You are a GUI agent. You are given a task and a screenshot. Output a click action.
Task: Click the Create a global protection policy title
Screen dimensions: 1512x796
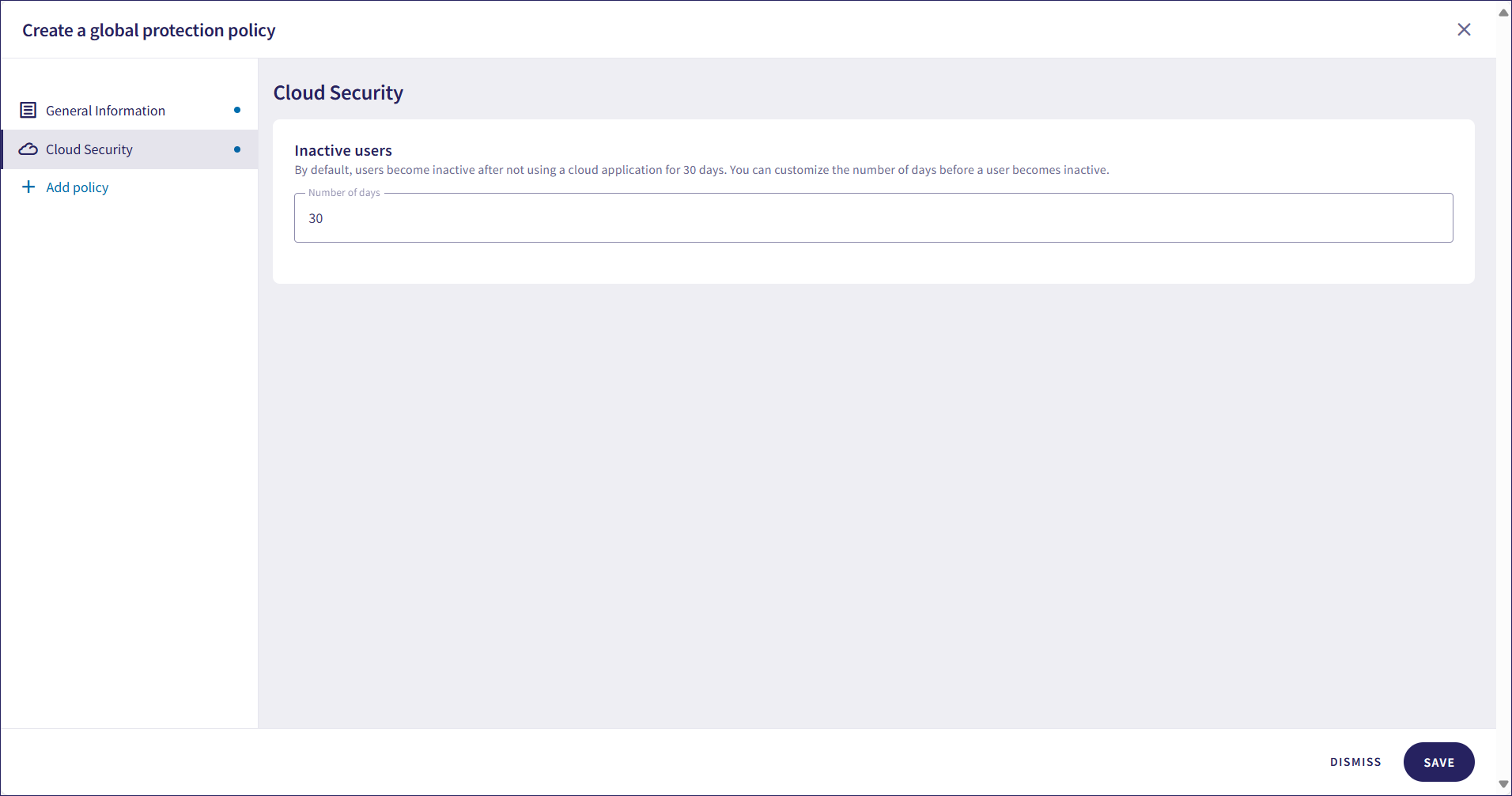click(149, 31)
